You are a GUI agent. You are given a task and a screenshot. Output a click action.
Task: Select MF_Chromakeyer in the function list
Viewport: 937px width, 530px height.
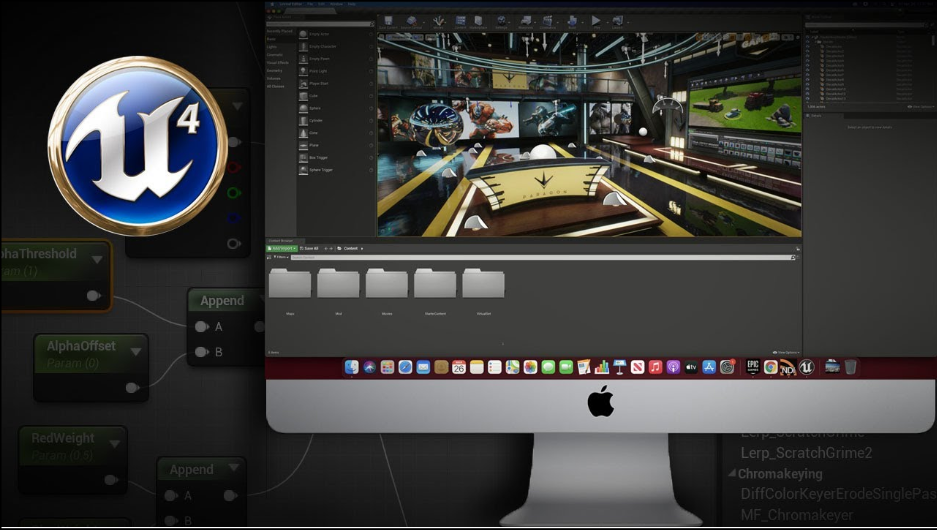[797, 514]
